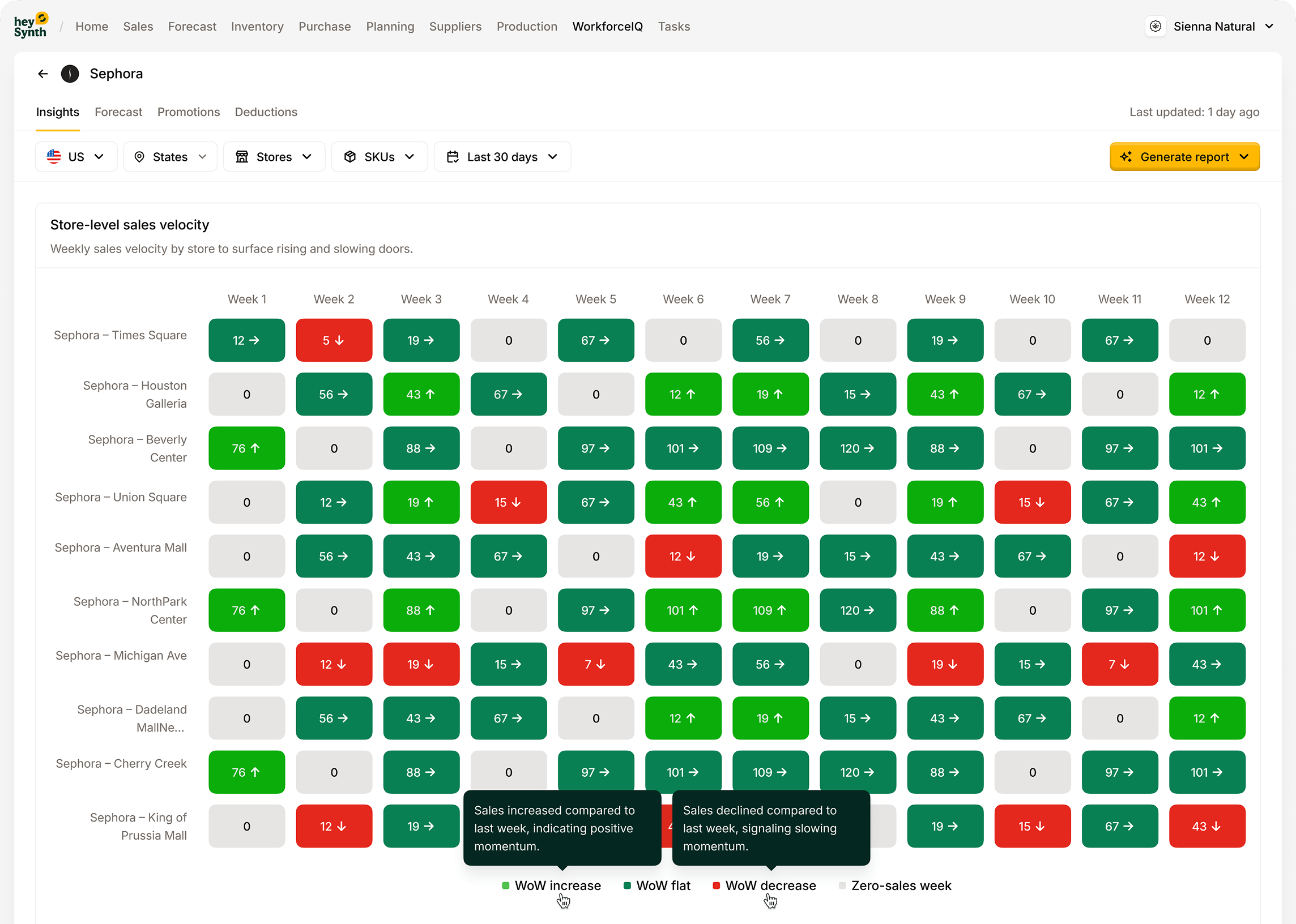
Task: Click the store icon in Stores filter
Action: pyautogui.click(x=242, y=156)
